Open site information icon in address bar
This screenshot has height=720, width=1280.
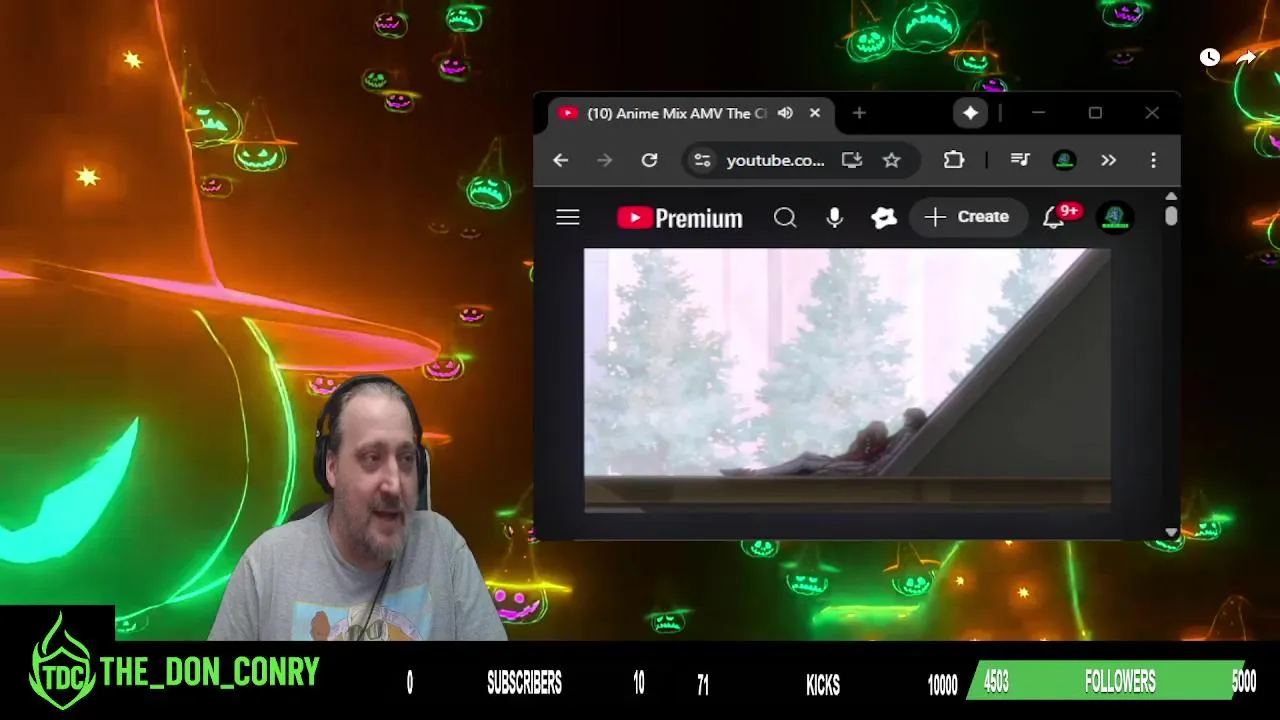click(703, 160)
